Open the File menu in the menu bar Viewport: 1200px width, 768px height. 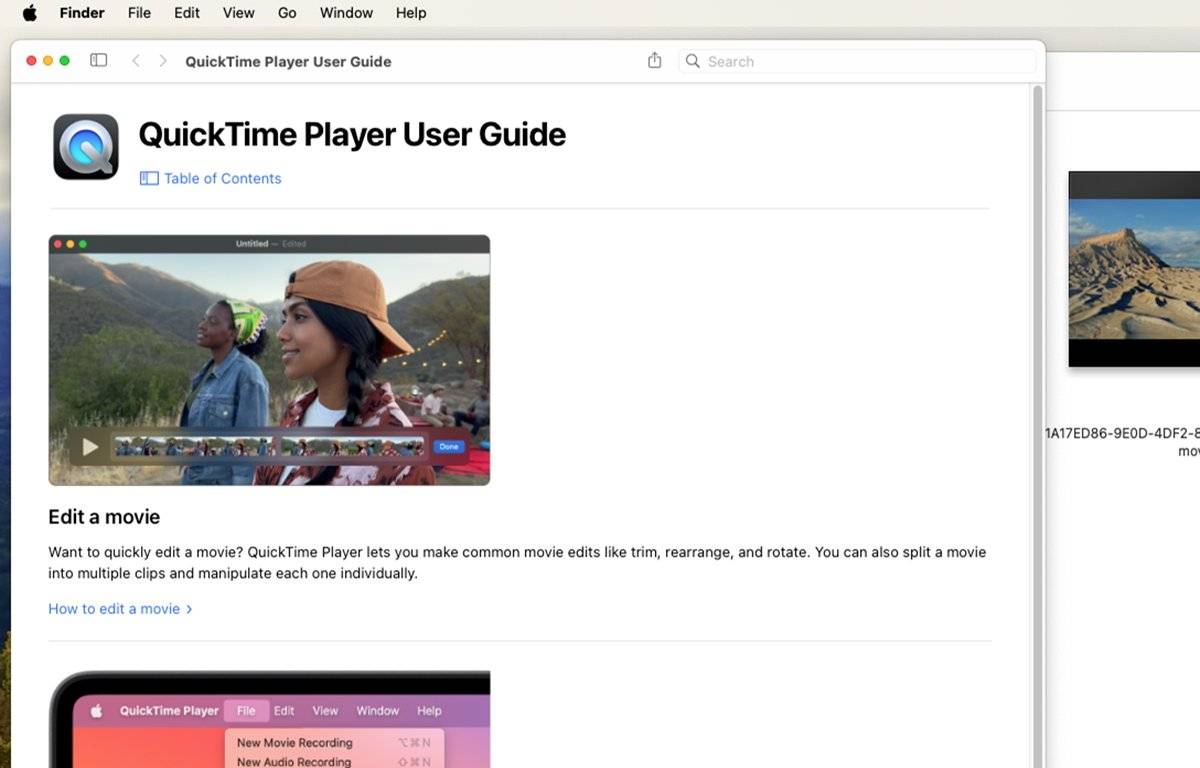tap(139, 13)
